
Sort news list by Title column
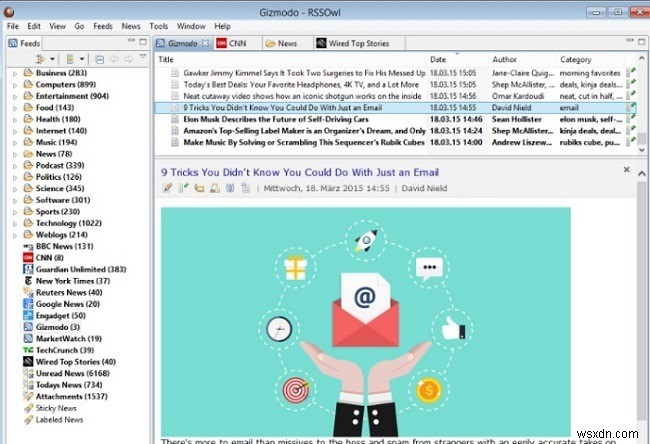coord(291,59)
